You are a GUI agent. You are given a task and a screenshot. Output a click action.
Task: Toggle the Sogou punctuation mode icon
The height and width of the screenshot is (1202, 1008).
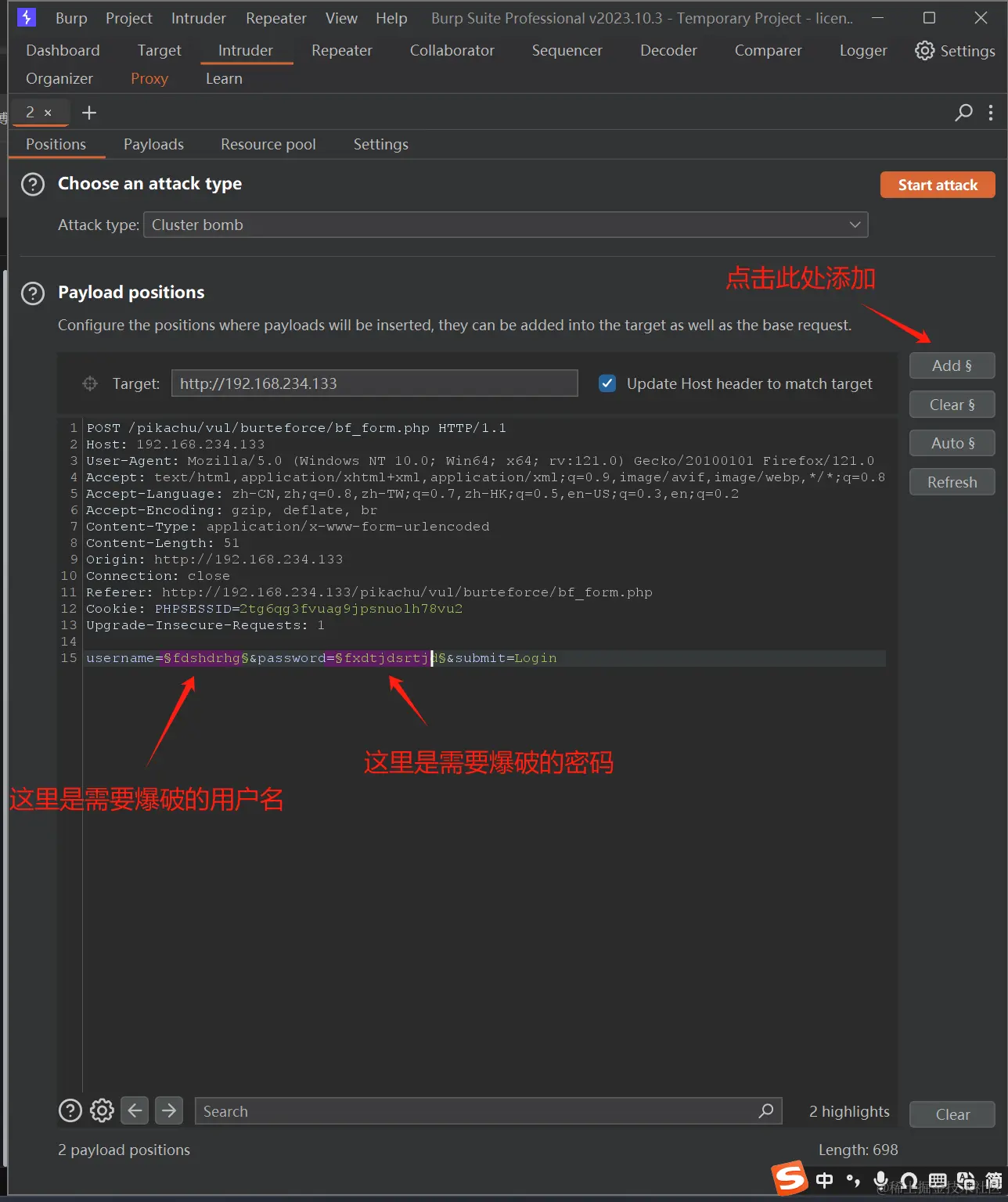[x=853, y=1180]
